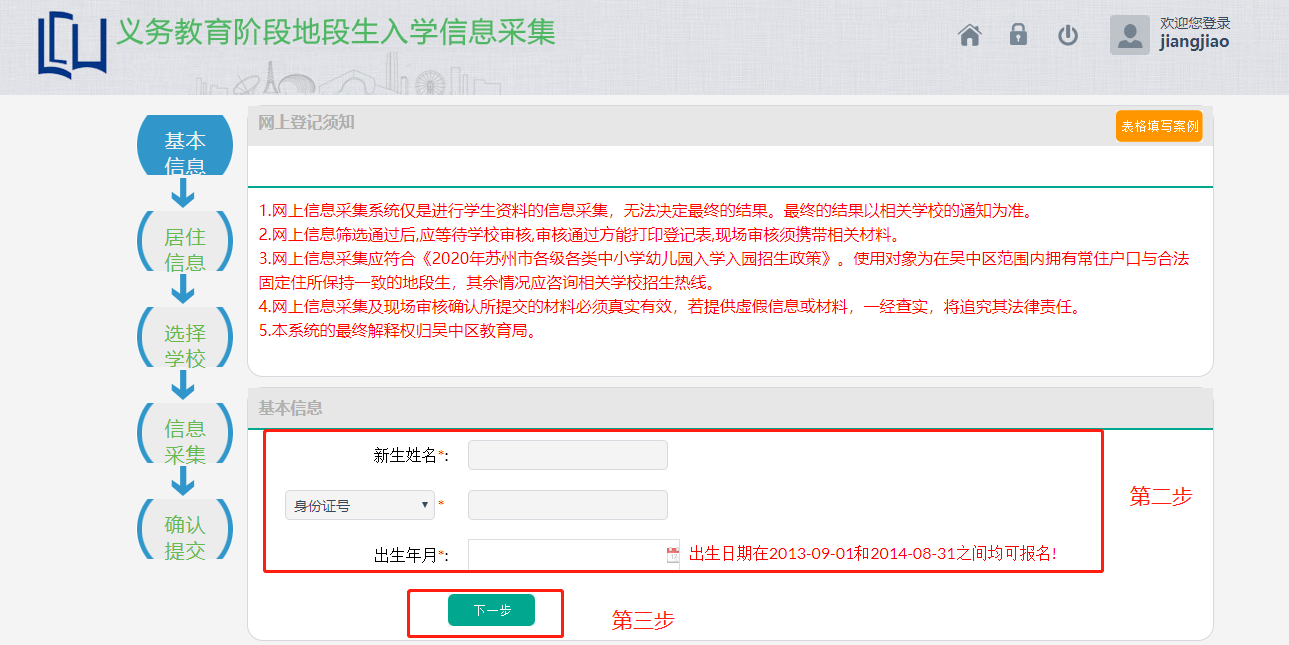Focus the 出生年月 date field

coord(574,554)
